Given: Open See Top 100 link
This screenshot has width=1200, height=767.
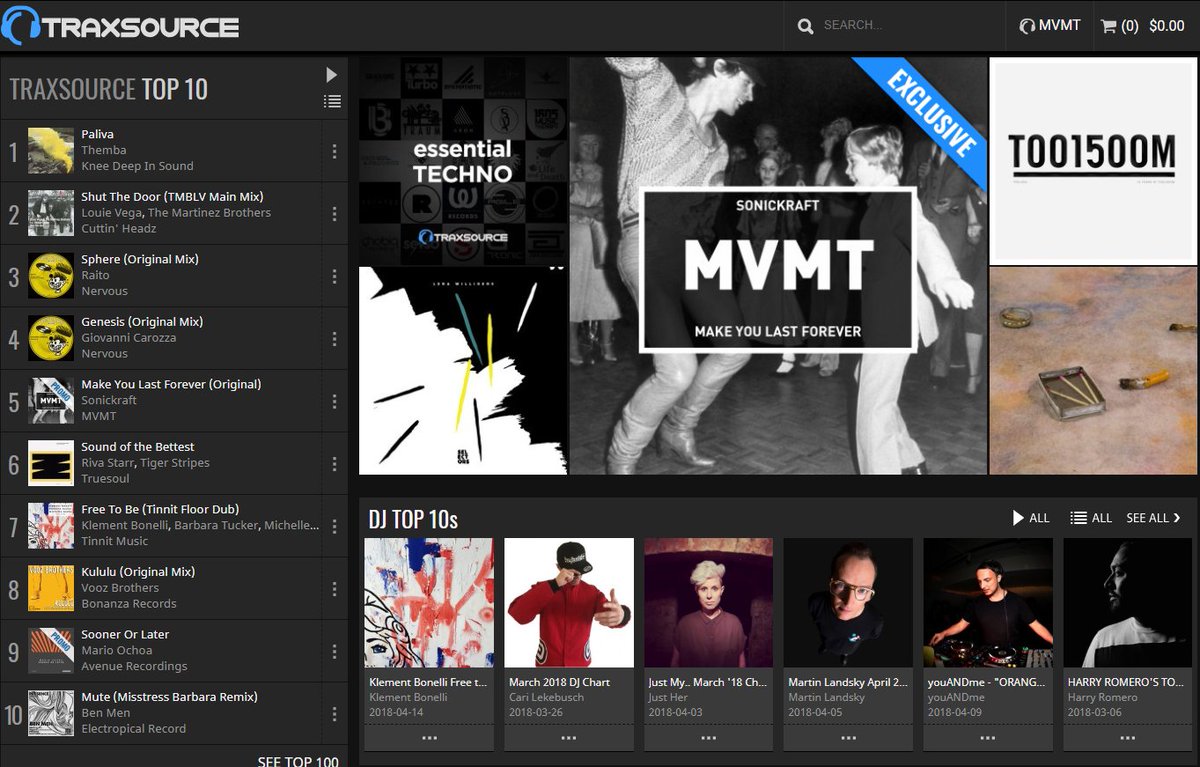Looking at the screenshot, I should click(298, 760).
